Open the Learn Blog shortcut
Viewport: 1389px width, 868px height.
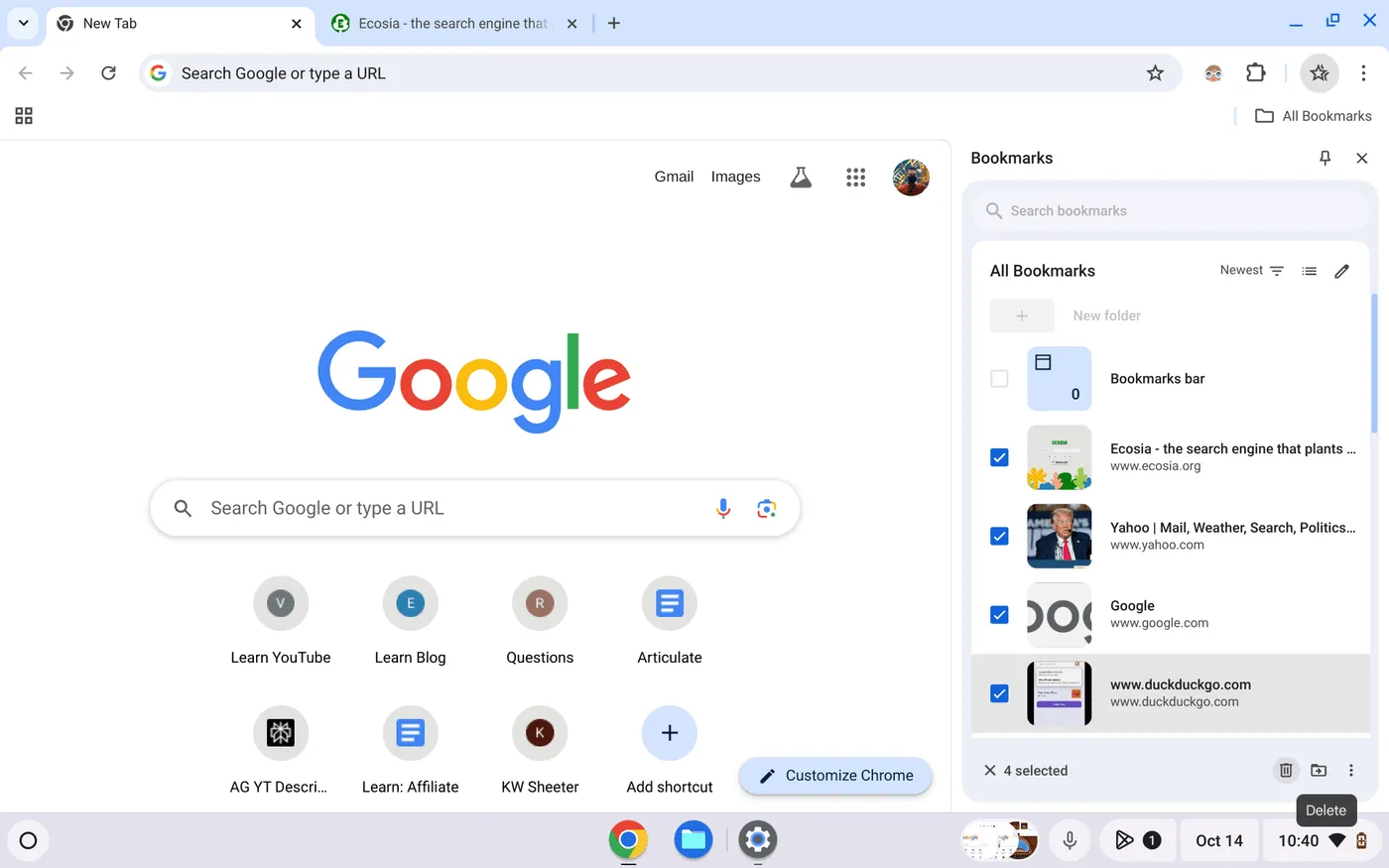[410, 622]
